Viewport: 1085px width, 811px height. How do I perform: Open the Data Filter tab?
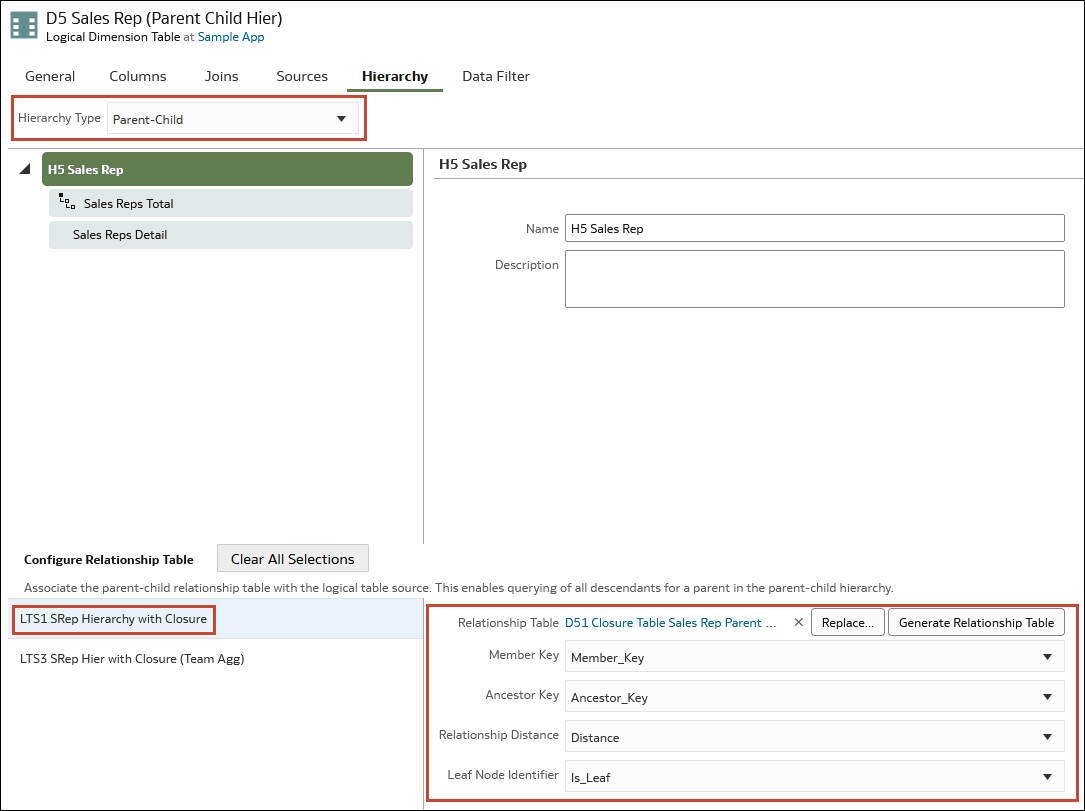[496, 76]
